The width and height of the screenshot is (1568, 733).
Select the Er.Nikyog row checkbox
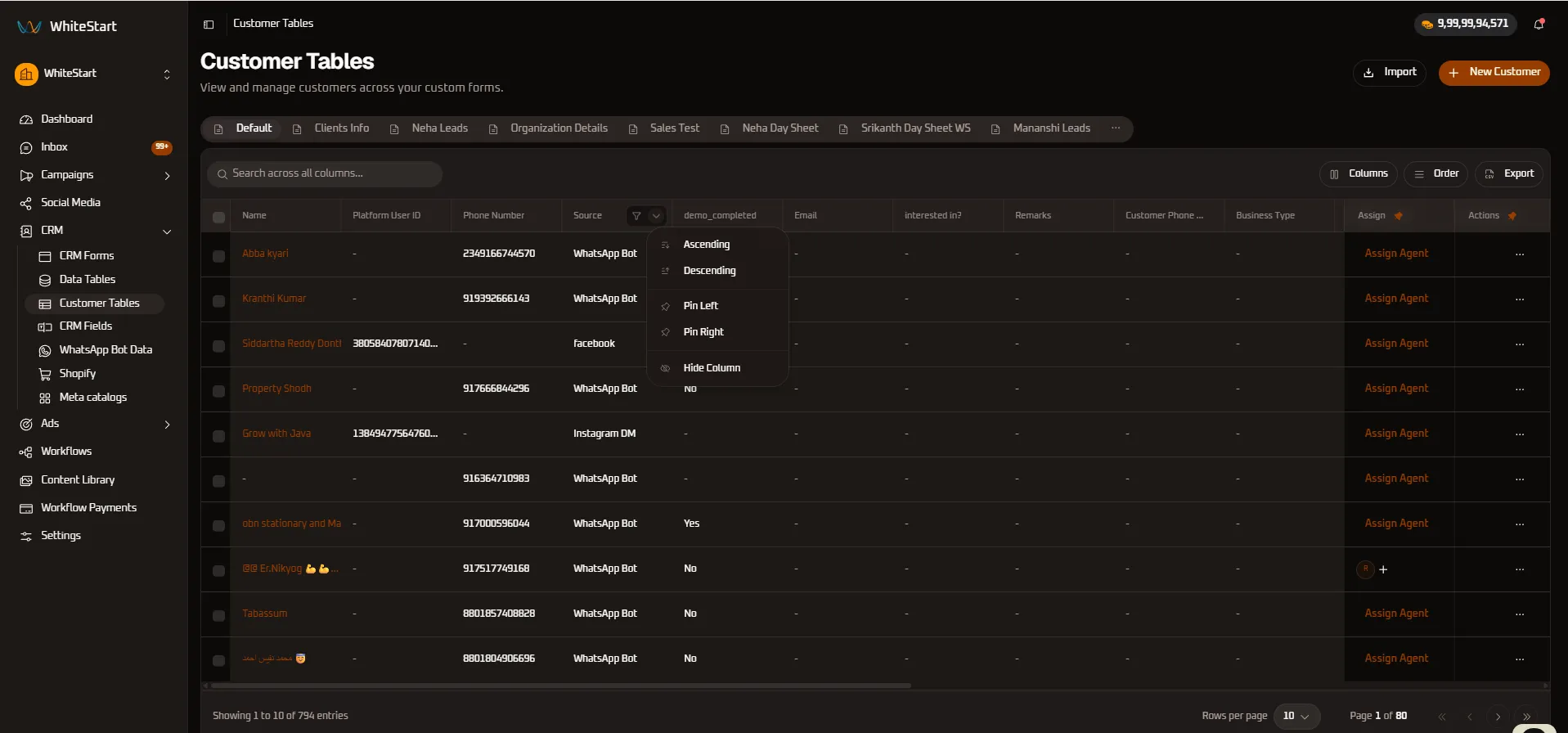tap(218, 571)
